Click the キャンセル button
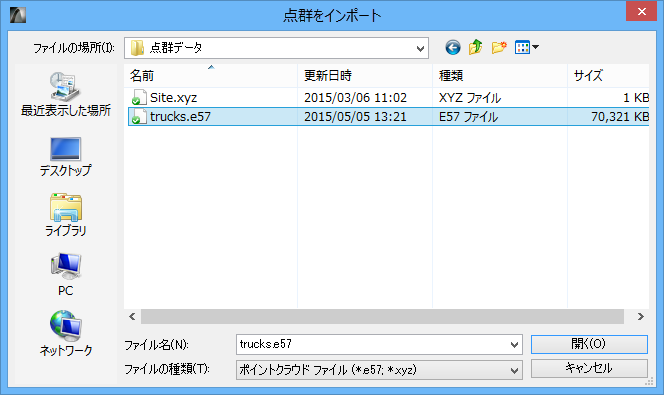This screenshot has width=664, height=395. click(589, 368)
